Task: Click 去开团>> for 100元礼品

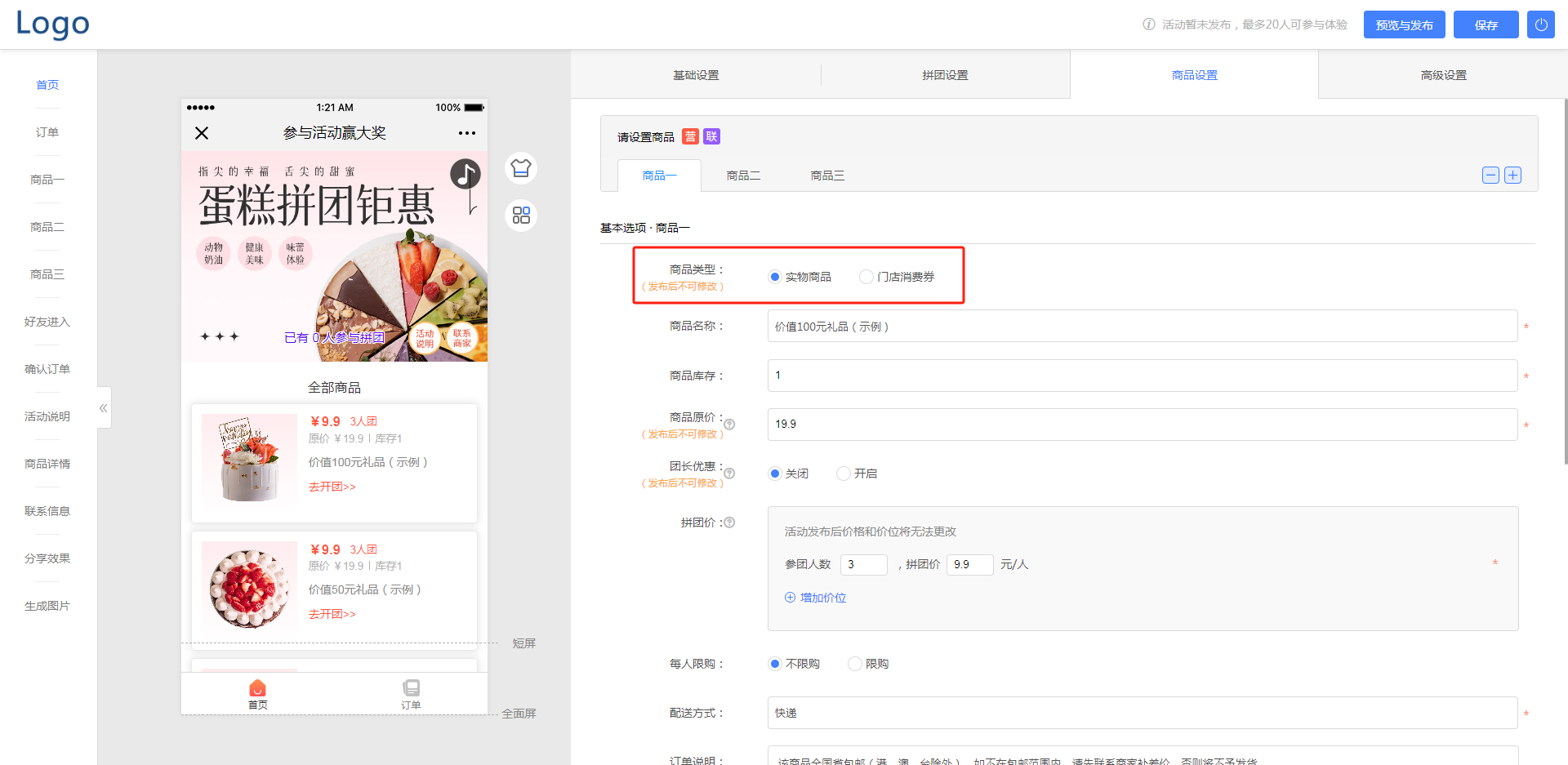Action: click(x=332, y=487)
